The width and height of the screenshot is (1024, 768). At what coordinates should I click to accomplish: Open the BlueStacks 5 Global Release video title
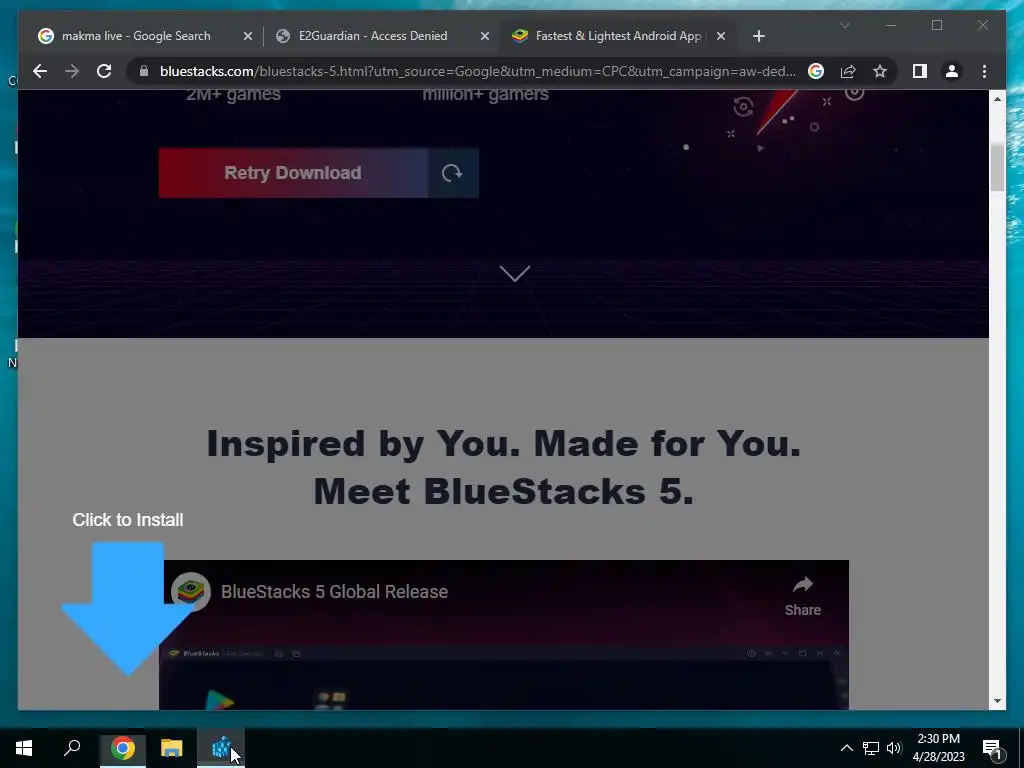pyautogui.click(x=334, y=592)
